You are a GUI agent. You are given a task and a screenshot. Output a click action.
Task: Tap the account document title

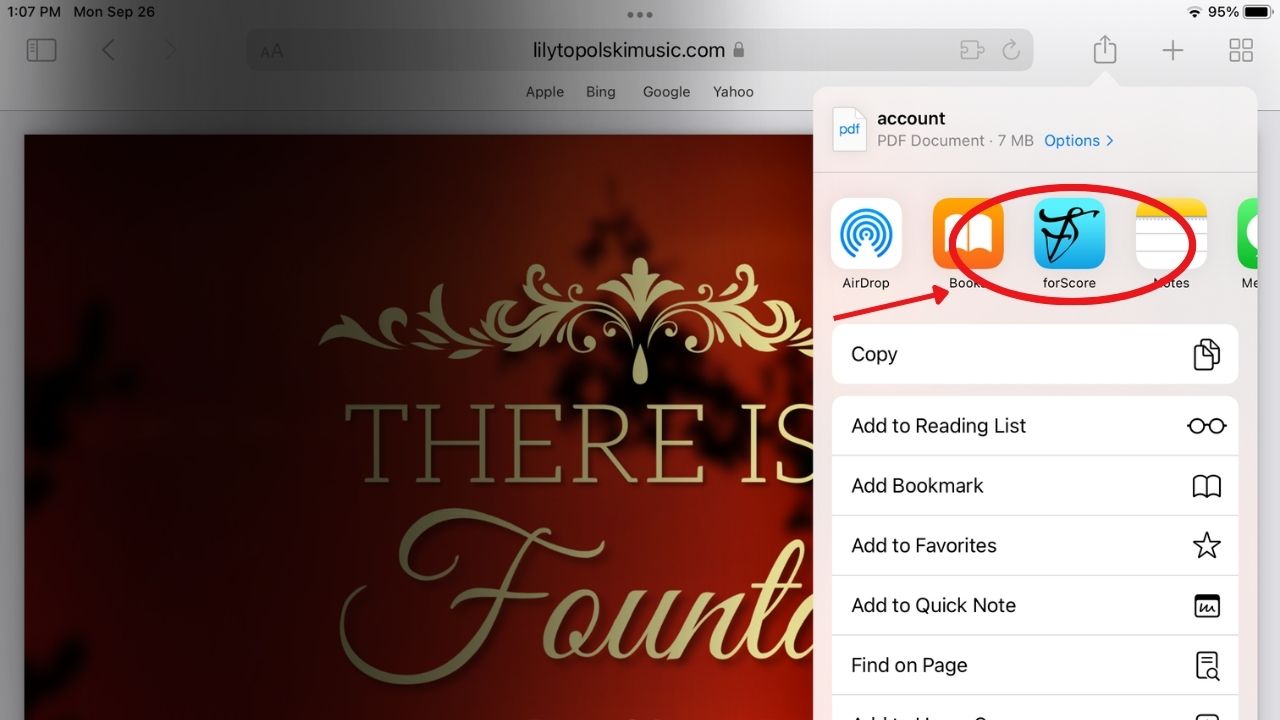pyautogui.click(x=911, y=118)
